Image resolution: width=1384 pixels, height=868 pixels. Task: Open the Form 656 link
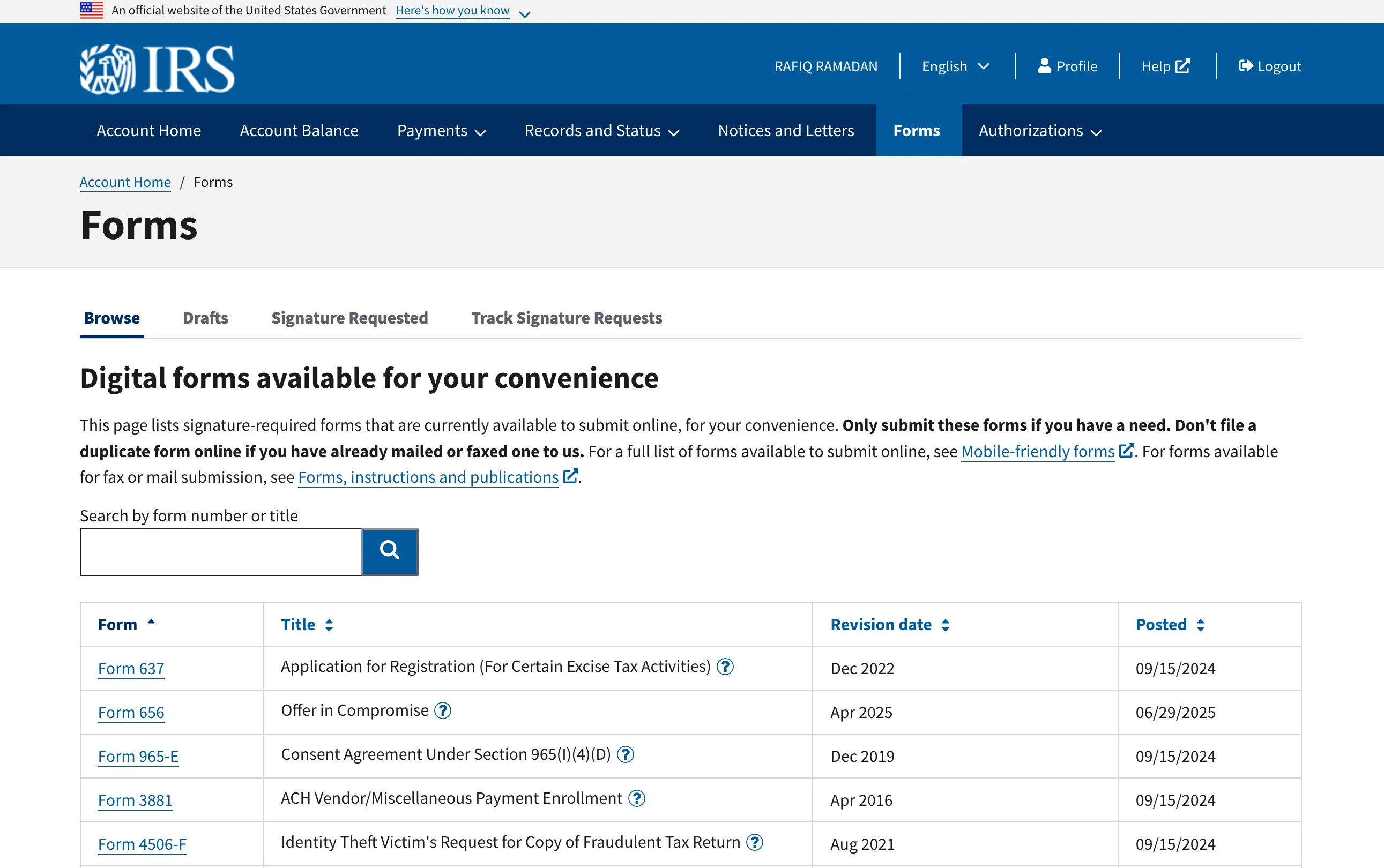[130, 712]
